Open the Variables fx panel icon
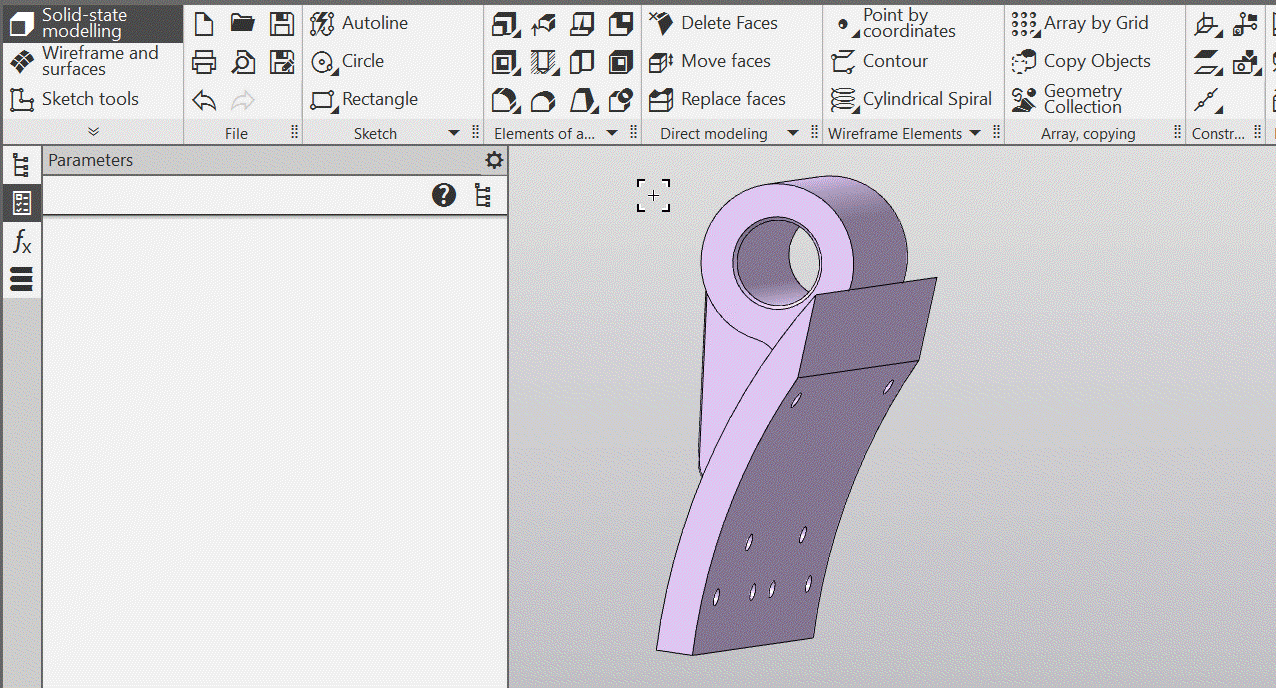Screen dimensions: 1276x688 (21, 241)
